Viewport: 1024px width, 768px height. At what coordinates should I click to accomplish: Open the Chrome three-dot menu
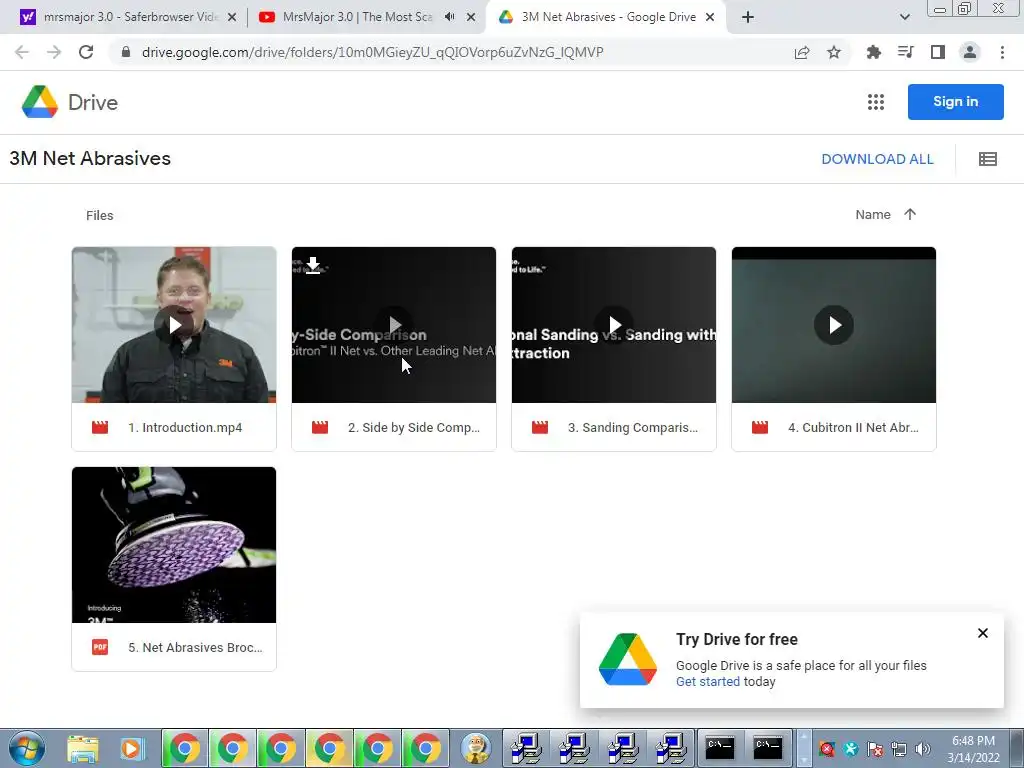tap(1002, 52)
